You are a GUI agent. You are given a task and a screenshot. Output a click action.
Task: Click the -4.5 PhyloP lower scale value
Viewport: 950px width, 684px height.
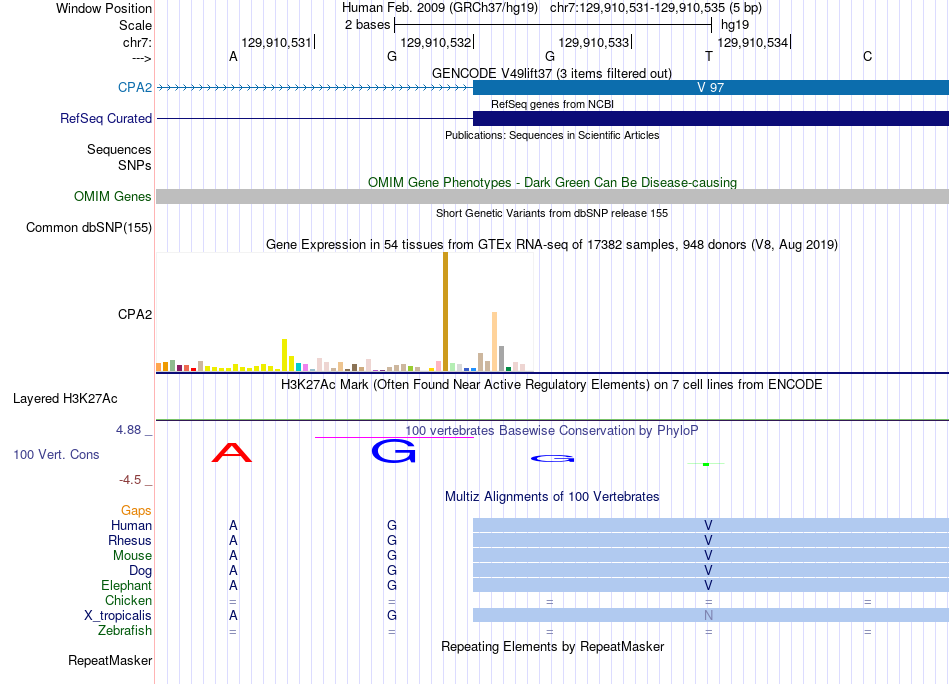(x=130, y=480)
